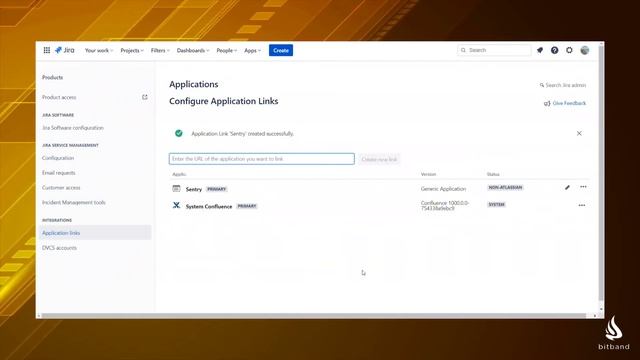
Task: Dismiss the success message with X
Action: (x=579, y=133)
